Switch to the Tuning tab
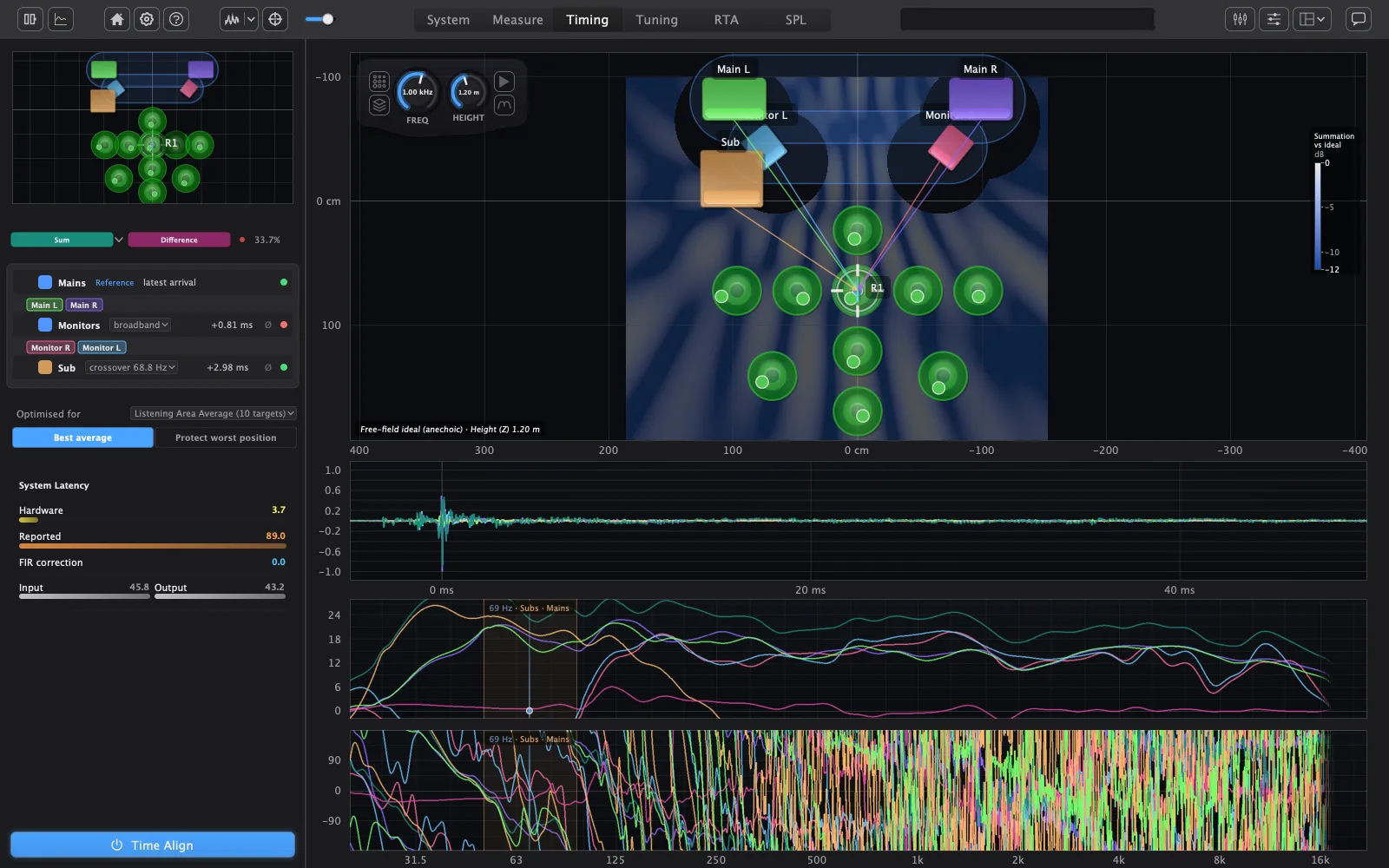 tap(656, 20)
